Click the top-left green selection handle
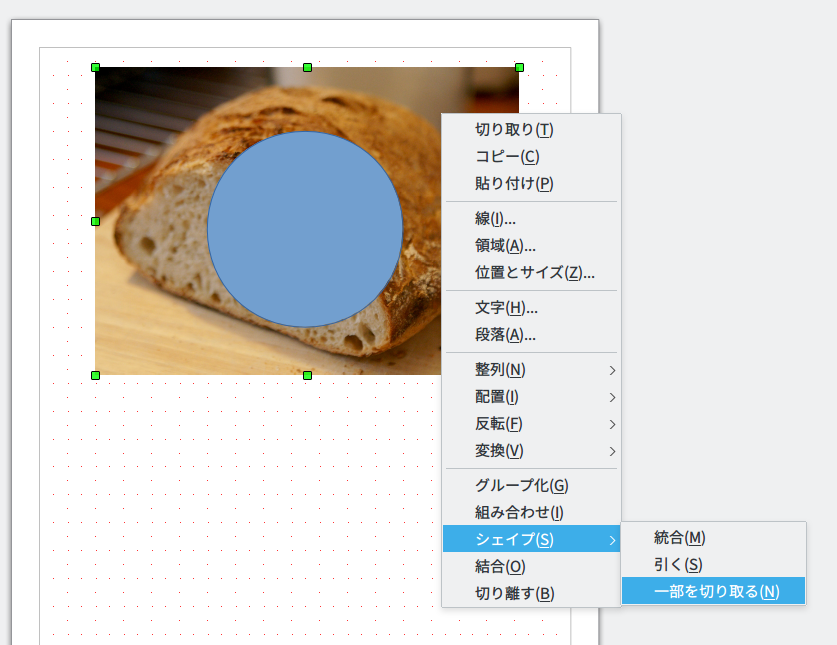The width and height of the screenshot is (837, 645). (96, 67)
